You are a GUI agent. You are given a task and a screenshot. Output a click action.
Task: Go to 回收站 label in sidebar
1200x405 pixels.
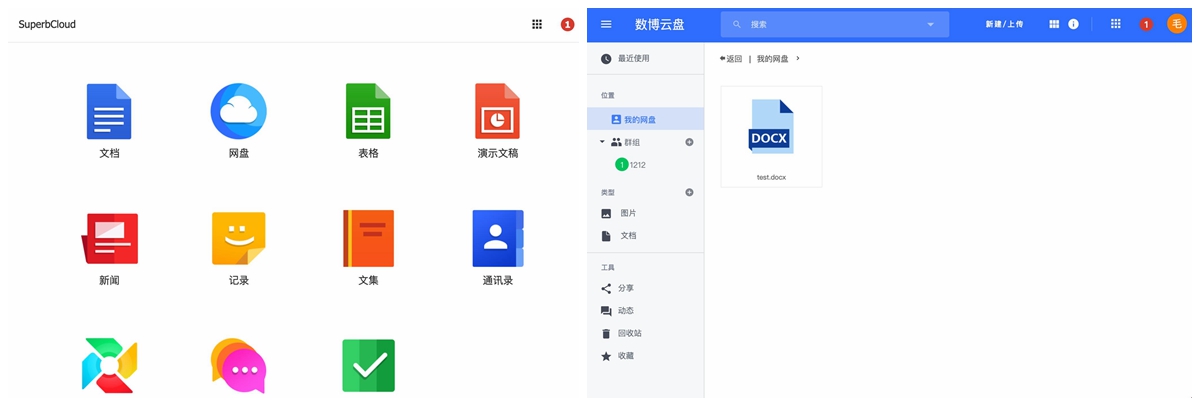[x=630, y=333]
